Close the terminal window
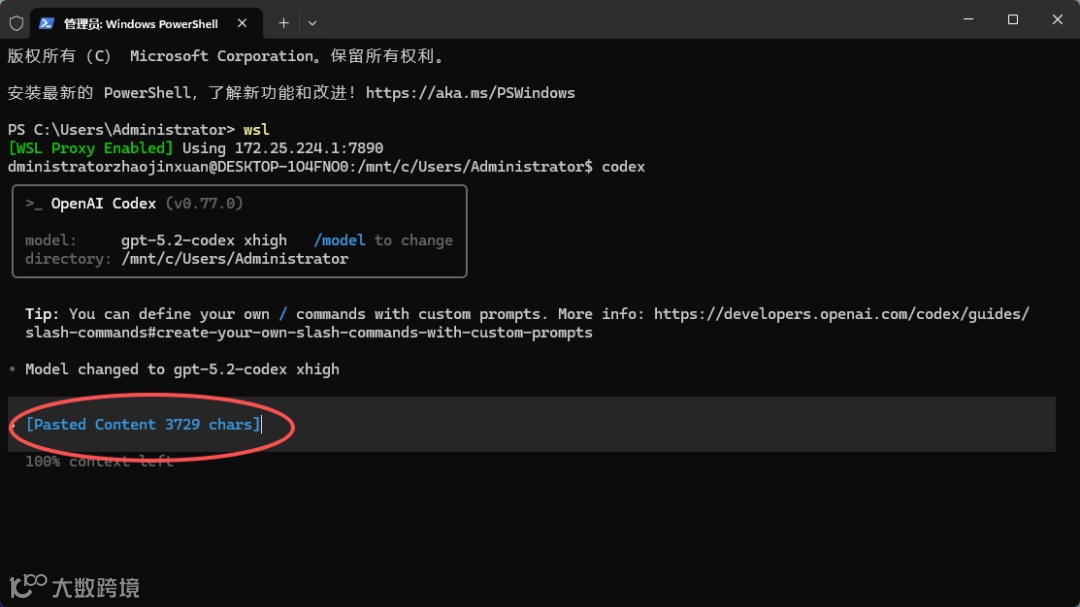 point(1057,19)
